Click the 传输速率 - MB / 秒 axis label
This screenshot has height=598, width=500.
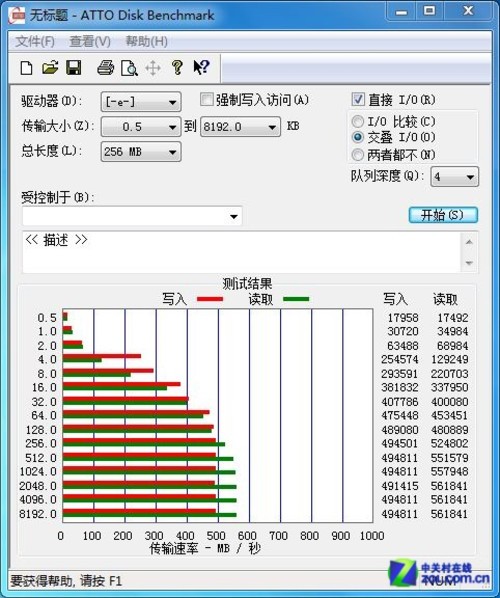pos(205,548)
